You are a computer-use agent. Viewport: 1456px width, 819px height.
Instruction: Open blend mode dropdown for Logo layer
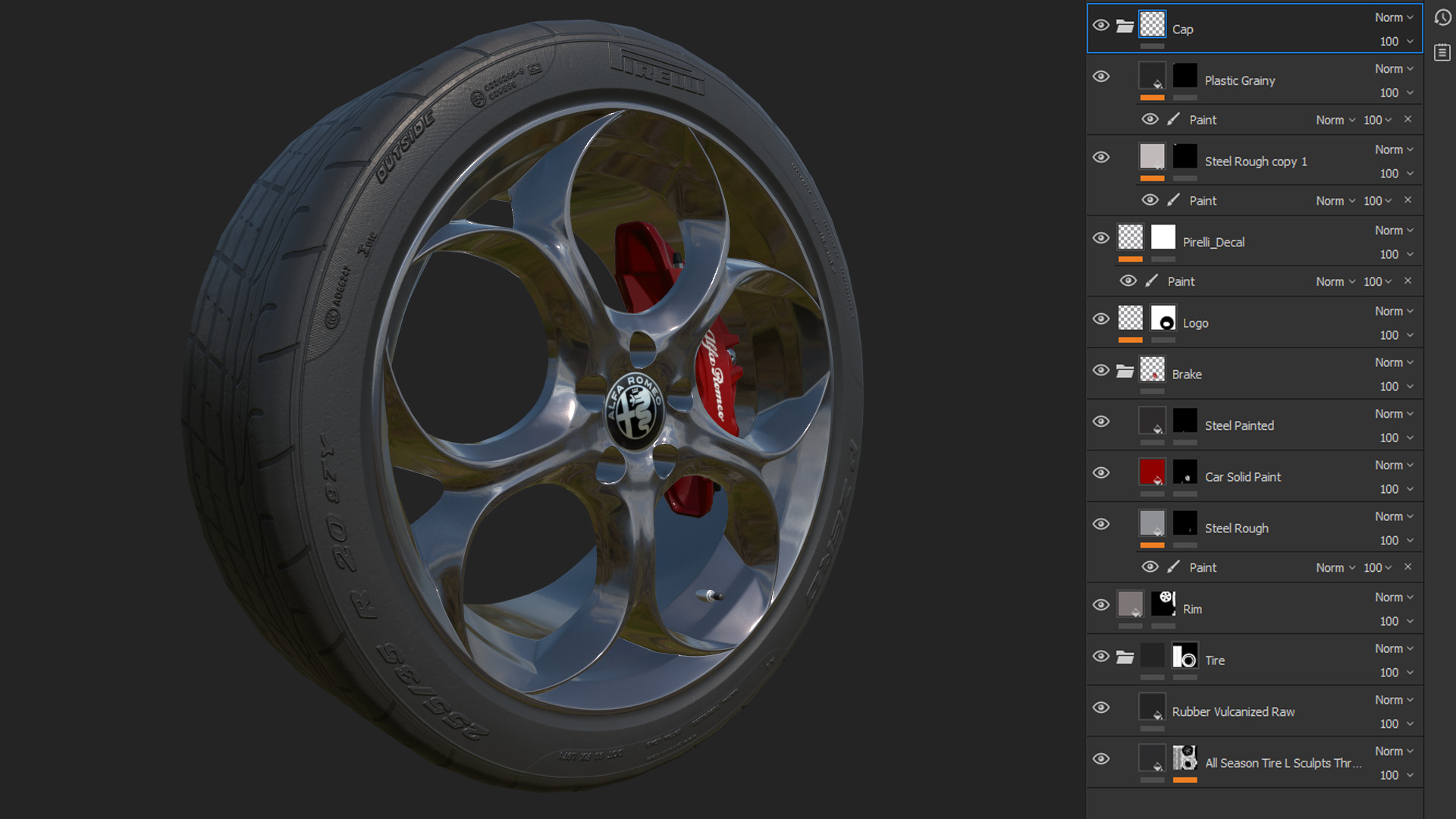[x=1394, y=311]
